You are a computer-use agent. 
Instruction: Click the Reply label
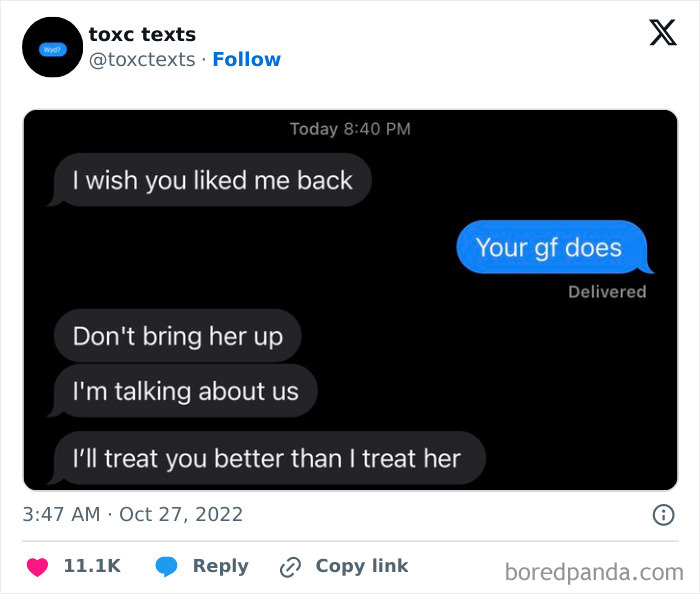coord(221,566)
